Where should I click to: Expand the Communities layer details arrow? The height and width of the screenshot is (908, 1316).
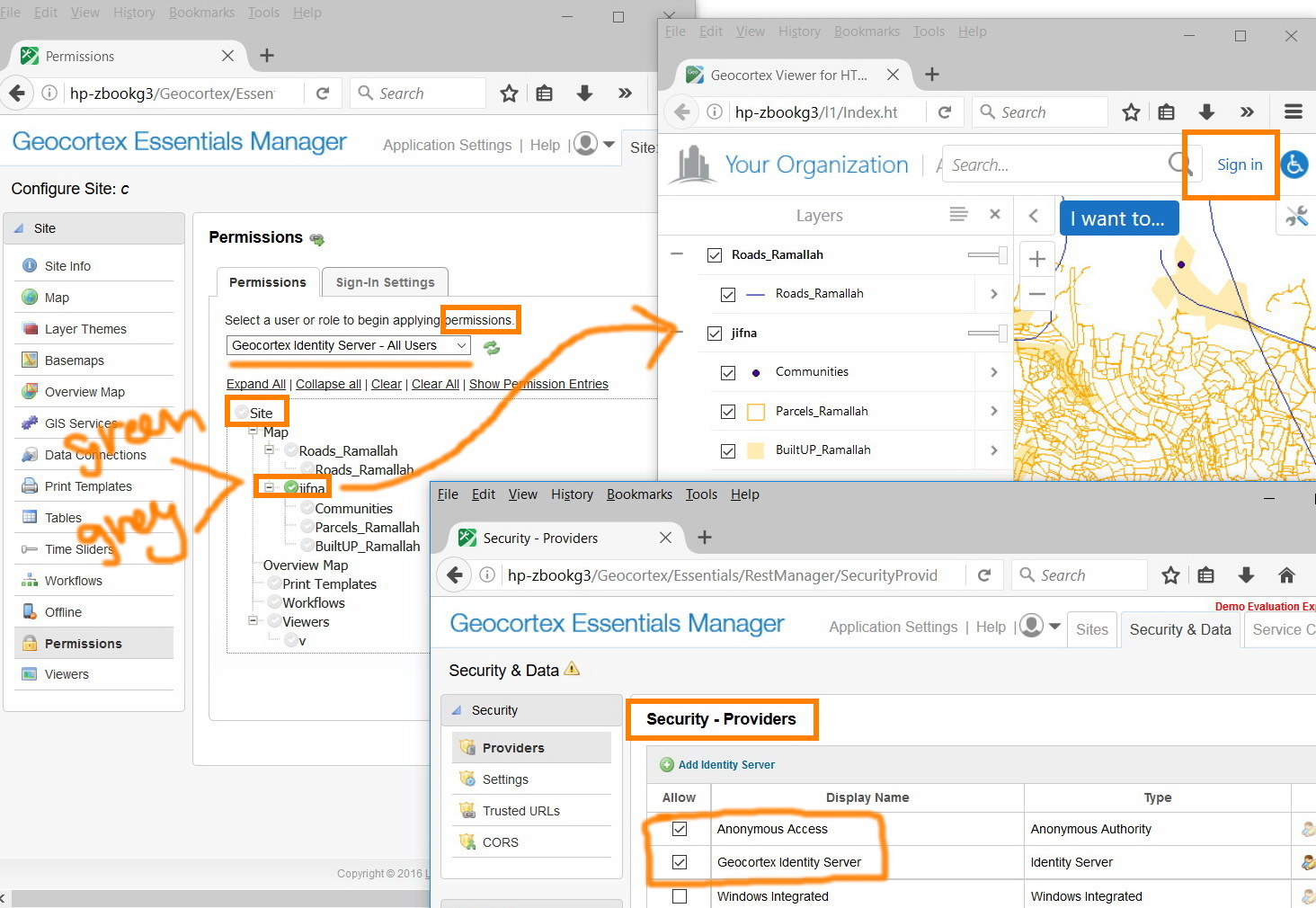[x=993, y=371]
